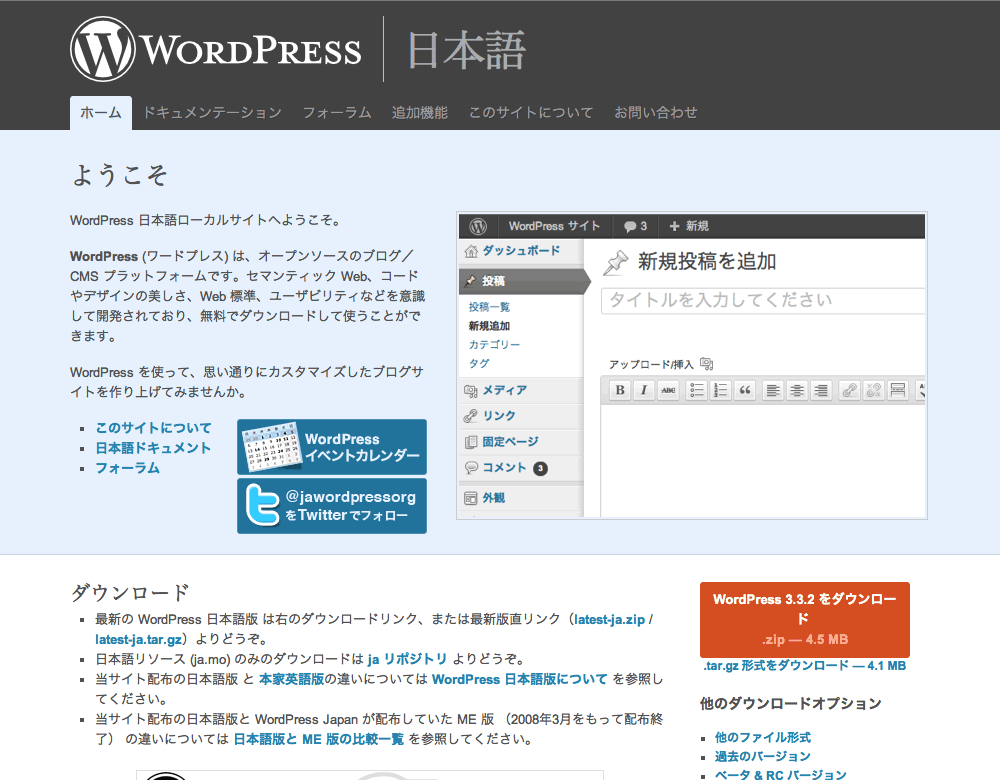Viewport: 1000px width, 780px height.
Task: Open WordPress 日本語版について link
Action: tap(519, 679)
